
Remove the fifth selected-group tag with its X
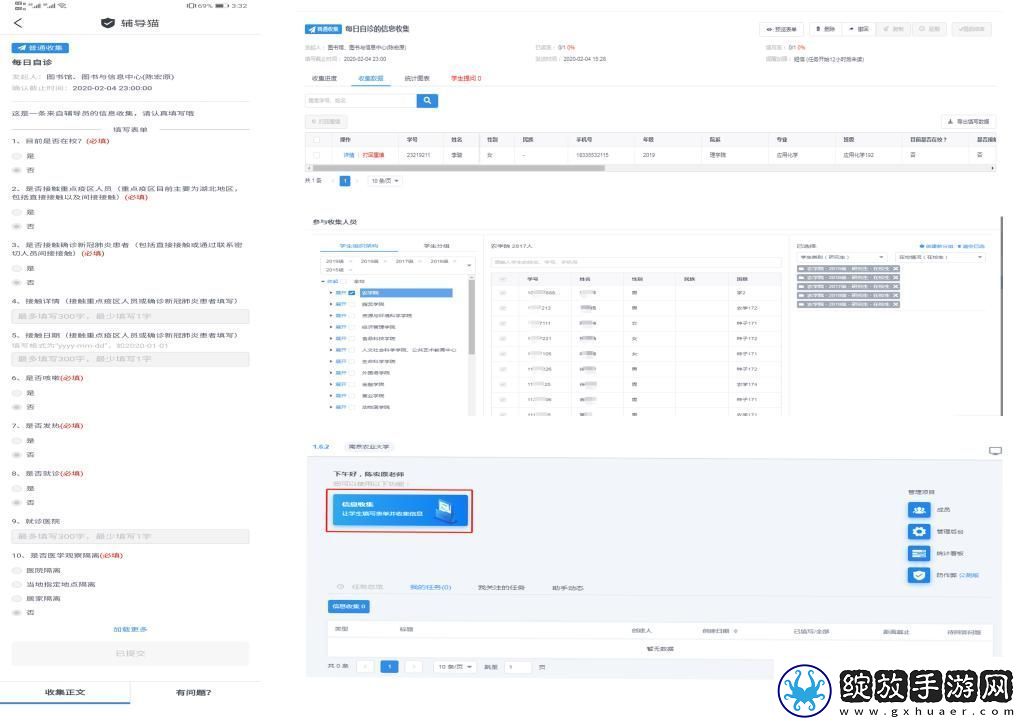click(x=896, y=304)
